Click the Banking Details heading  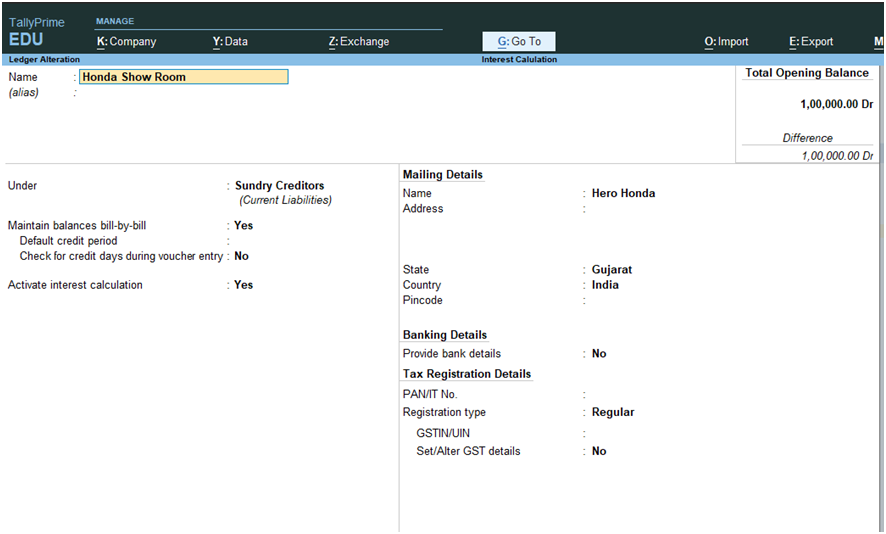pos(445,335)
